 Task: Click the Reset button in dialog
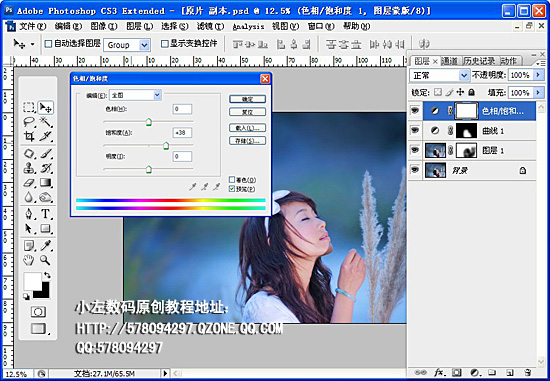tap(247, 112)
